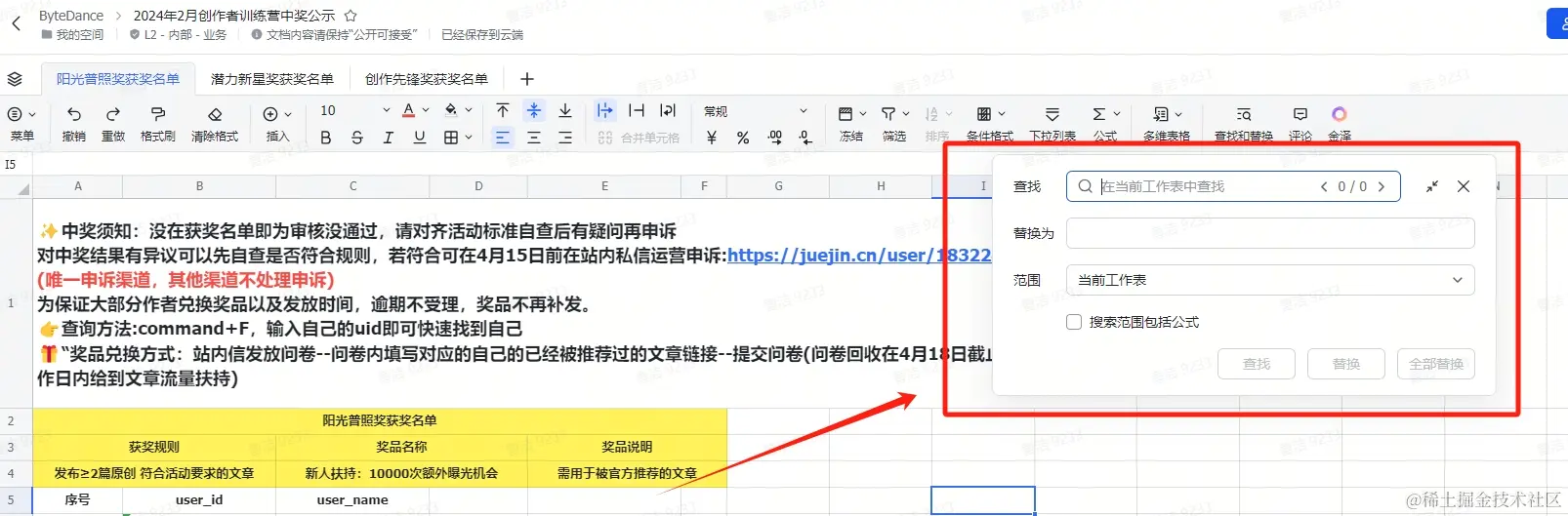Viewport: 1568px width, 516px height.
Task: Open the sheet list layers icon
Action: (x=15, y=79)
